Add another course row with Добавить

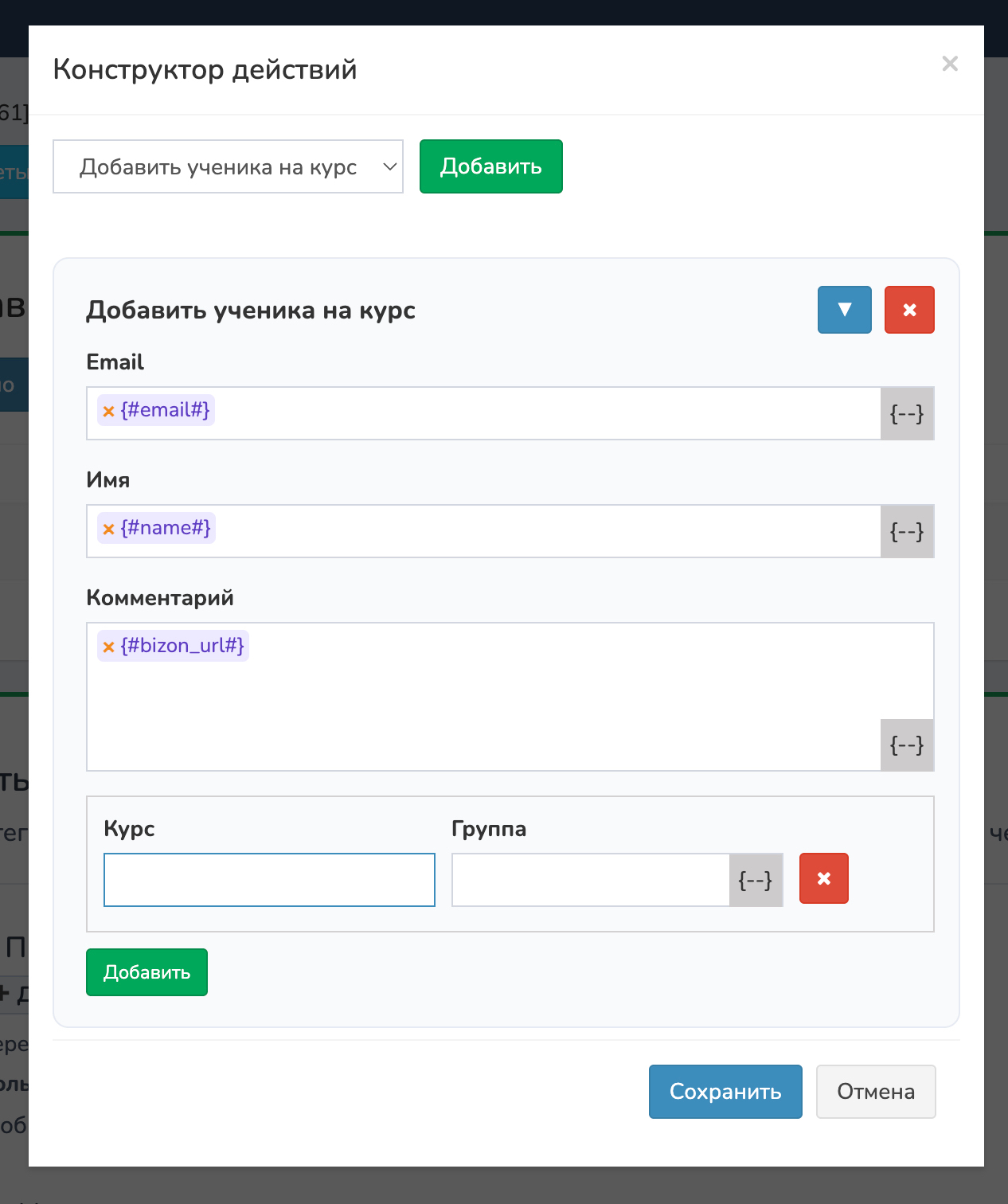147,972
